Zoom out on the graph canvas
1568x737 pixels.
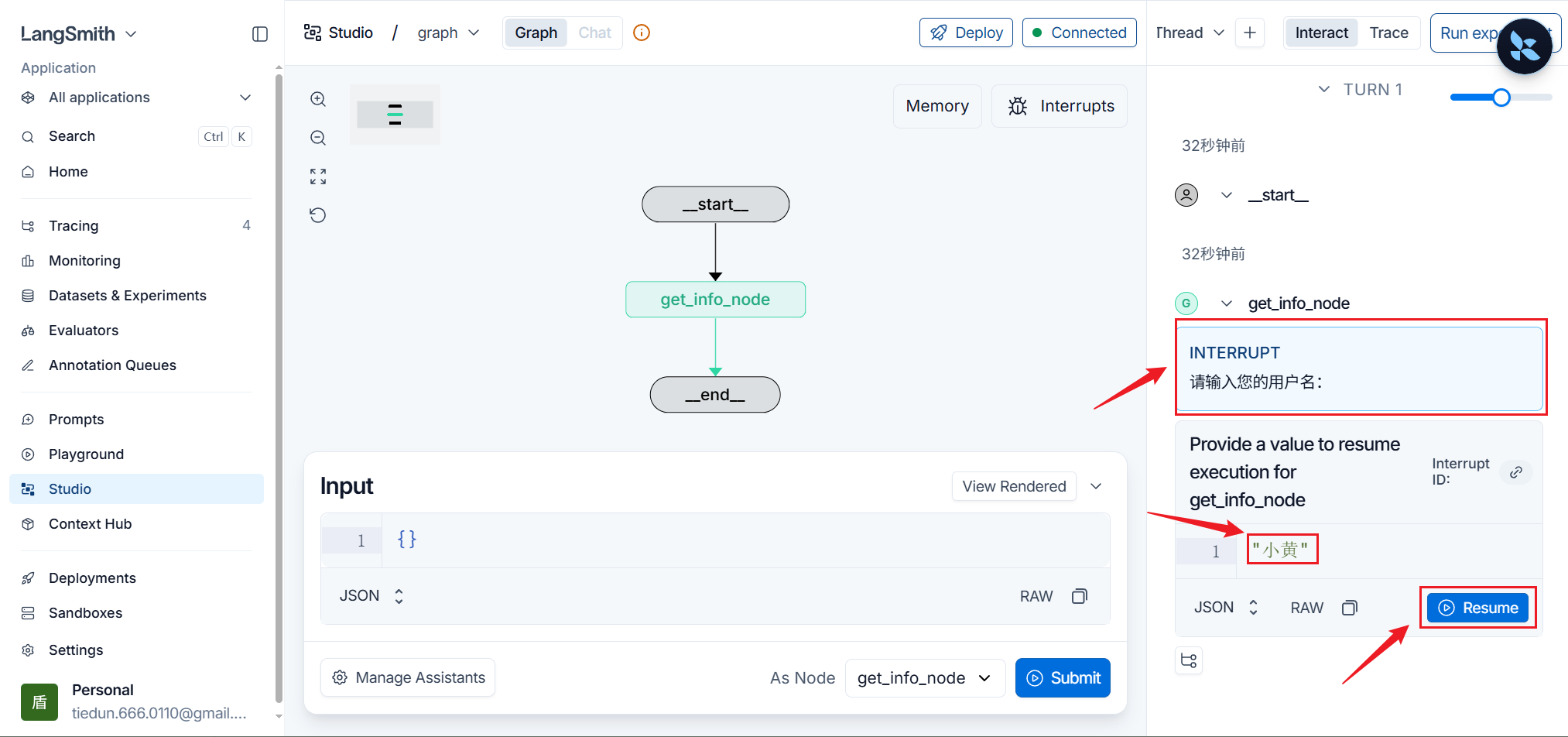click(x=318, y=138)
